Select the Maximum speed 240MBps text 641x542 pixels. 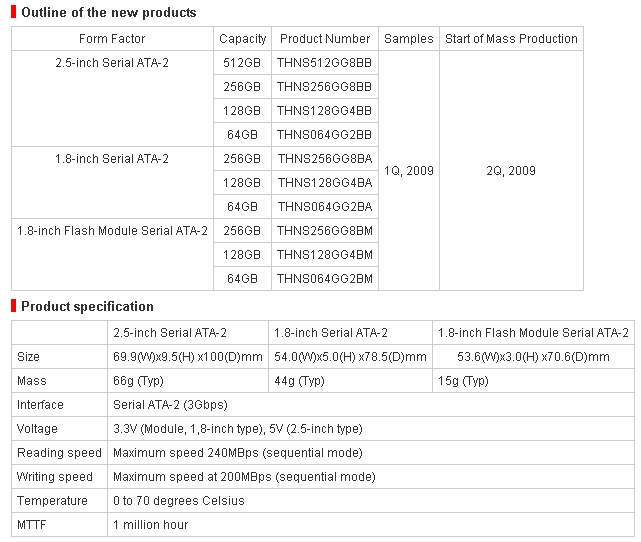pos(186,453)
